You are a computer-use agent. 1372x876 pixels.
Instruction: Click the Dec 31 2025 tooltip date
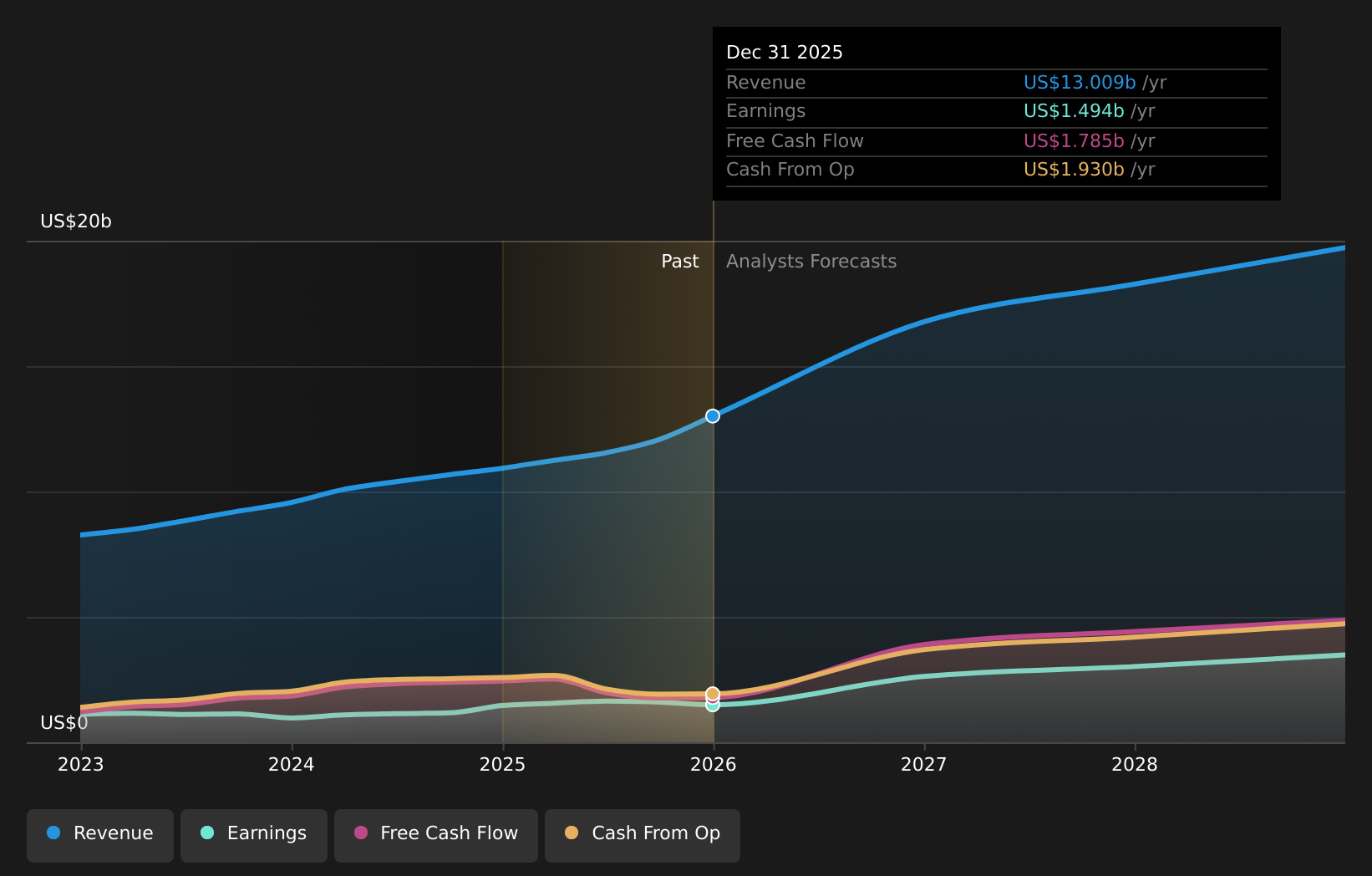tap(785, 53)
